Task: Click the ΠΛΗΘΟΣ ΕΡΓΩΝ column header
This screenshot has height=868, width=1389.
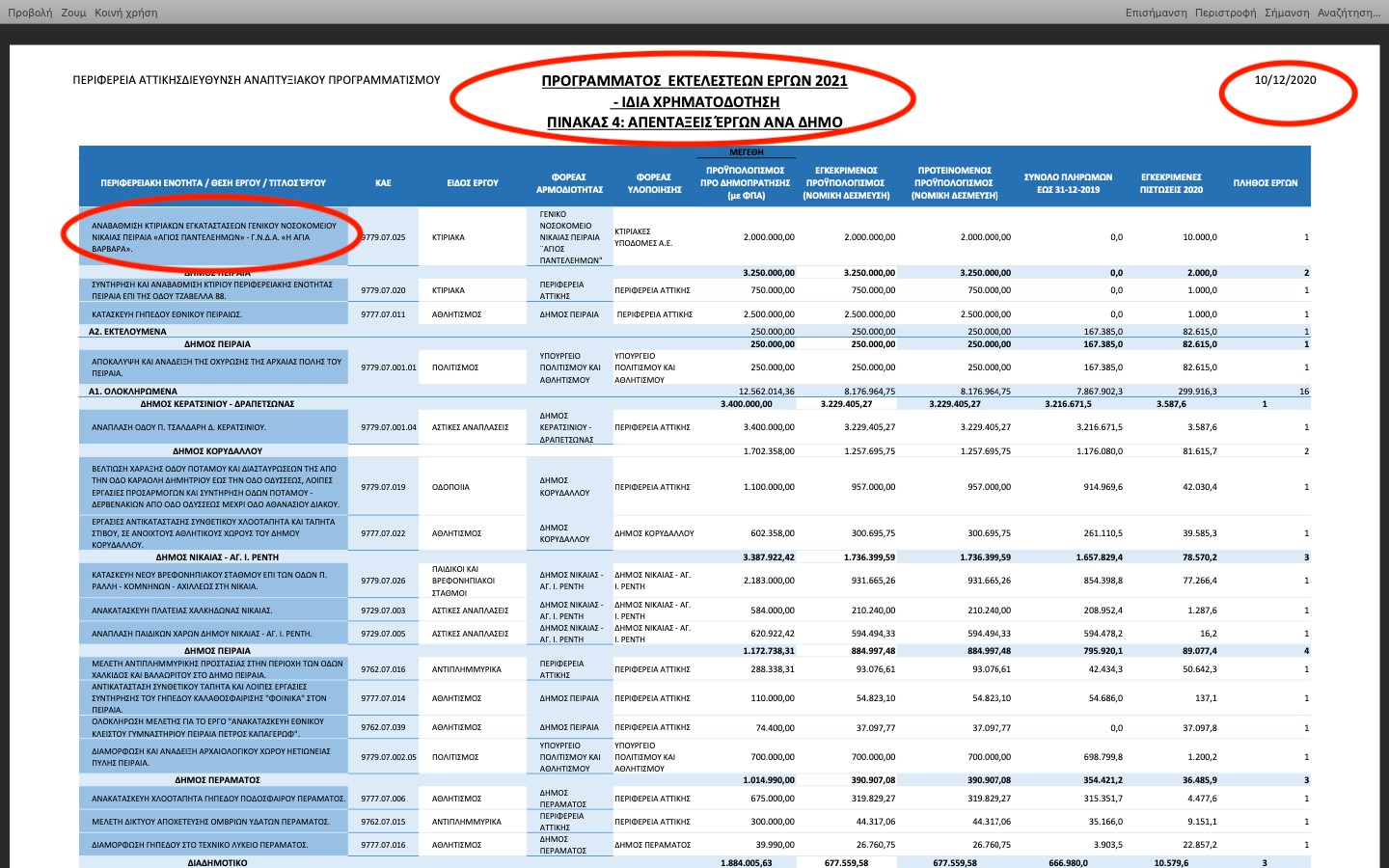Action: (1265, 183)
